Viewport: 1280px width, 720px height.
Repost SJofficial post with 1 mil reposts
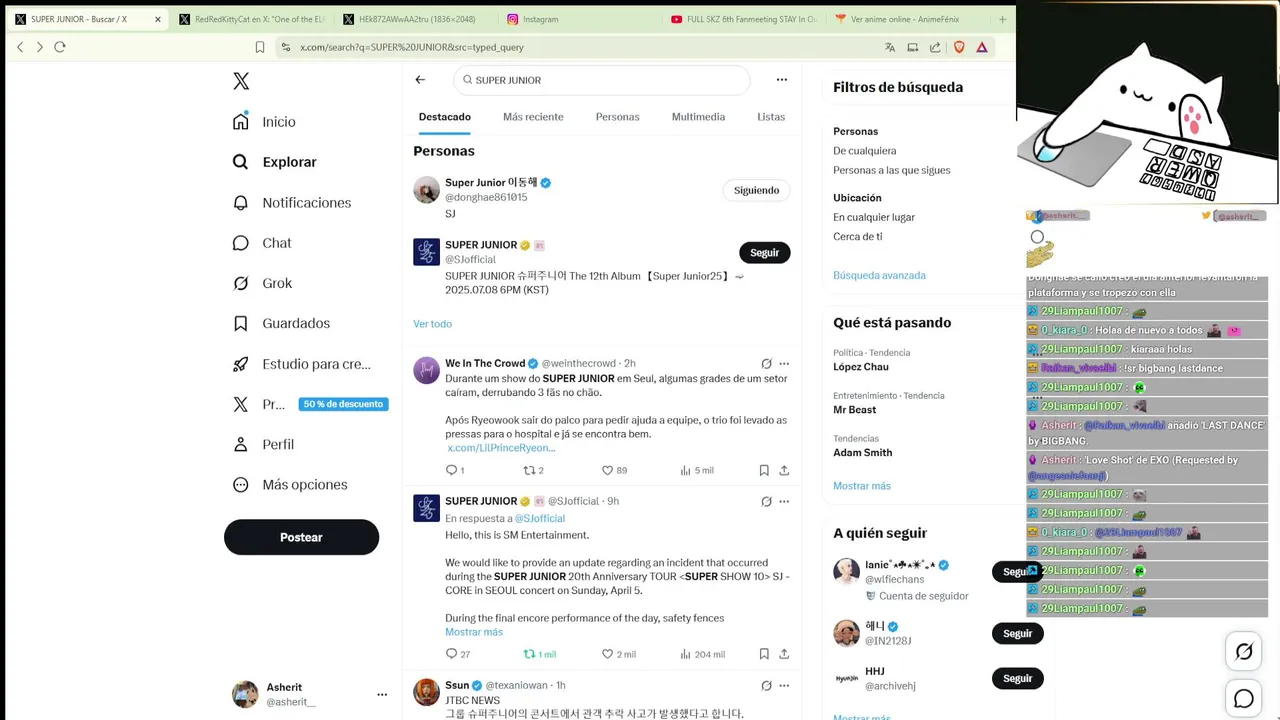(x=530, y=654)
